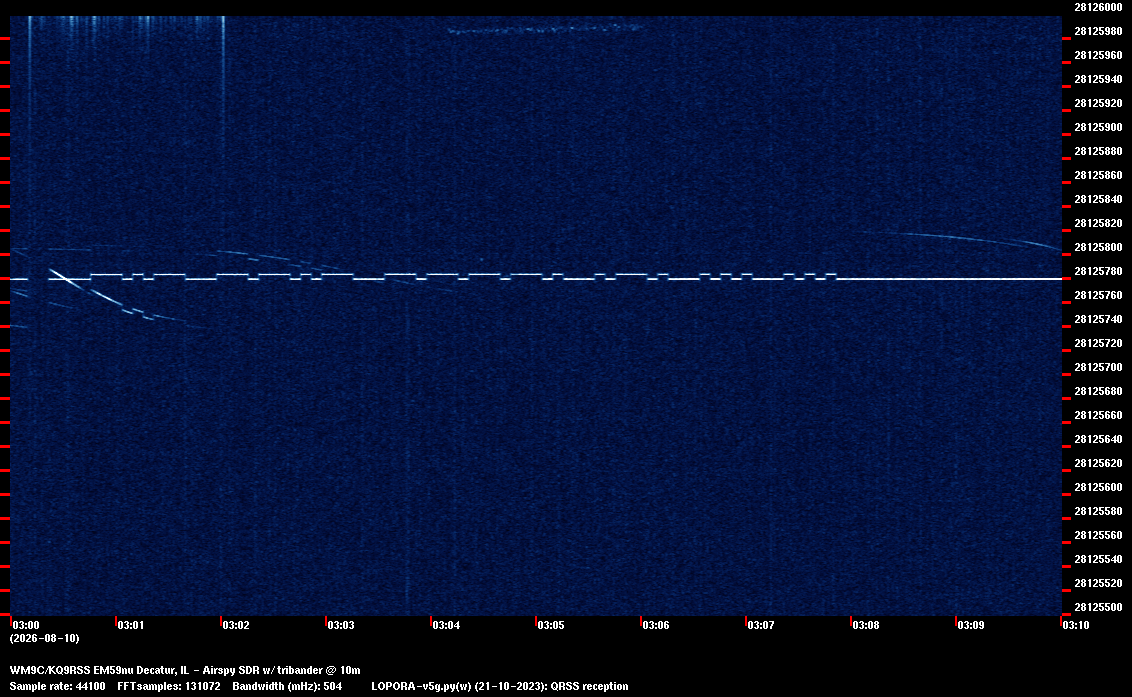Select the 28125500 frequency label
The height and width of the screenshot is (697, 1132).
[x=1098, y=607]
